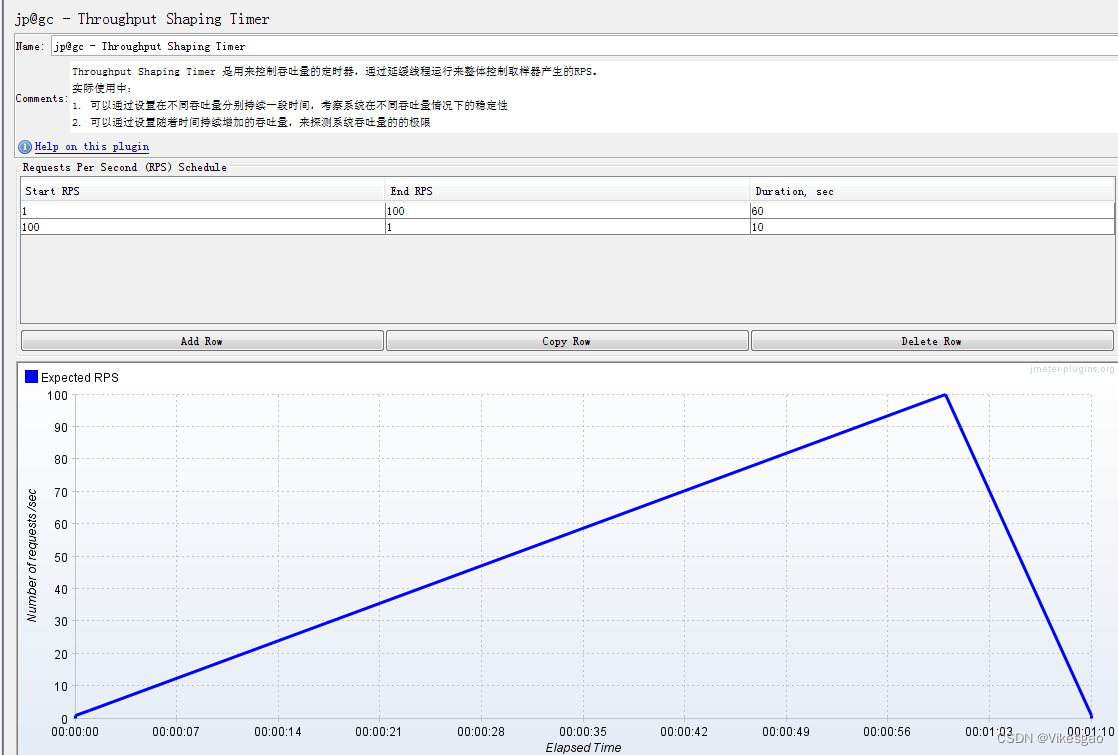1118x755 pixels.
Task: Click inside the Comments text area
Action: pyautogui.click(x=593, y=97)
